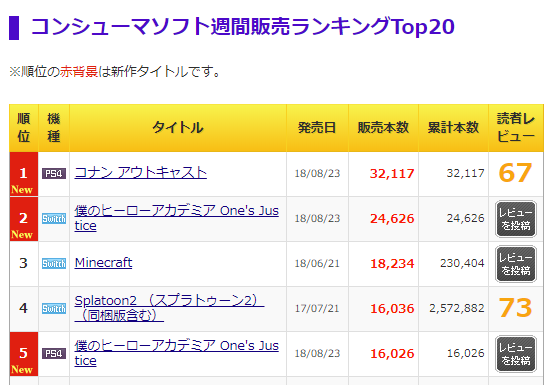Open the コナン アウトキャスト title link

tap(140, 172)
